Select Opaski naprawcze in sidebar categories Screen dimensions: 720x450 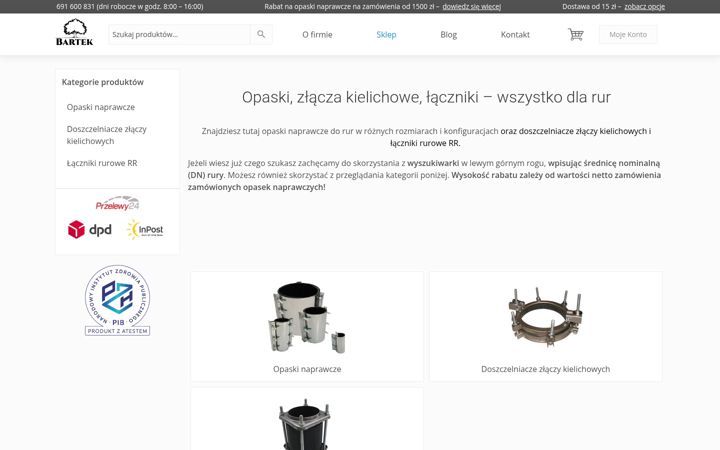click(x=101, y=107)
